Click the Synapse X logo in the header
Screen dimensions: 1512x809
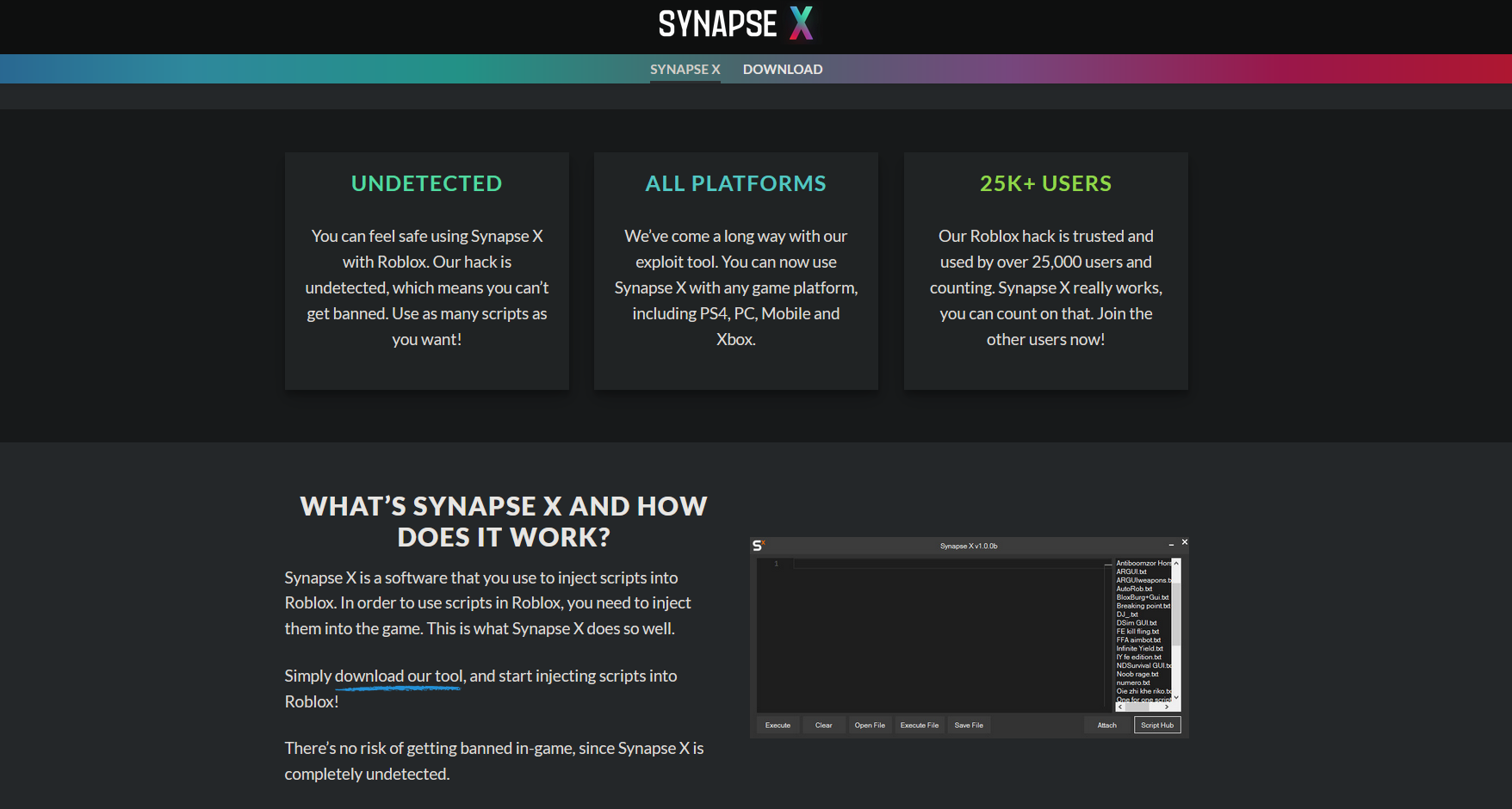tap(735, 24)
